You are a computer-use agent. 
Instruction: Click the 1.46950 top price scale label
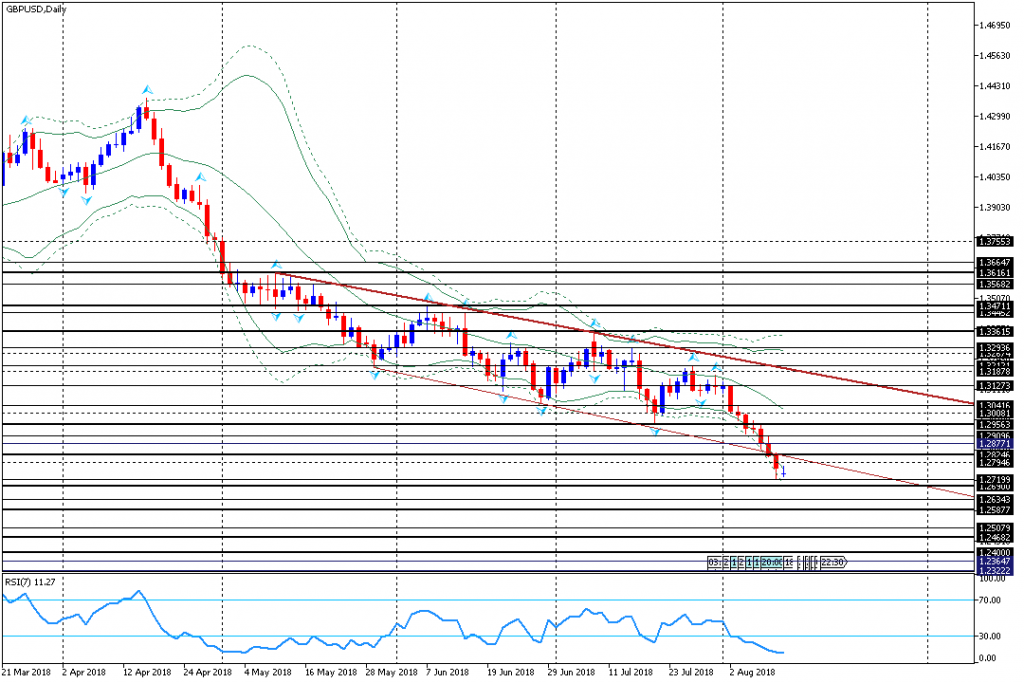coord(997,26)
